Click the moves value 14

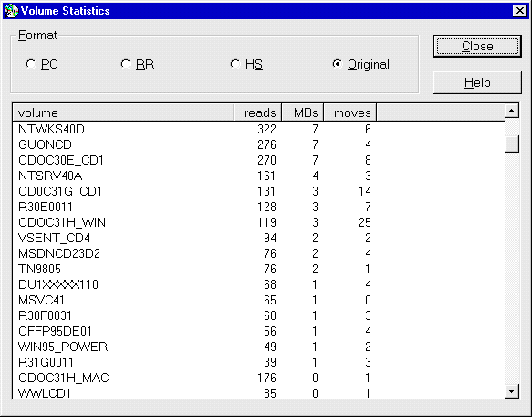[364, 191]
